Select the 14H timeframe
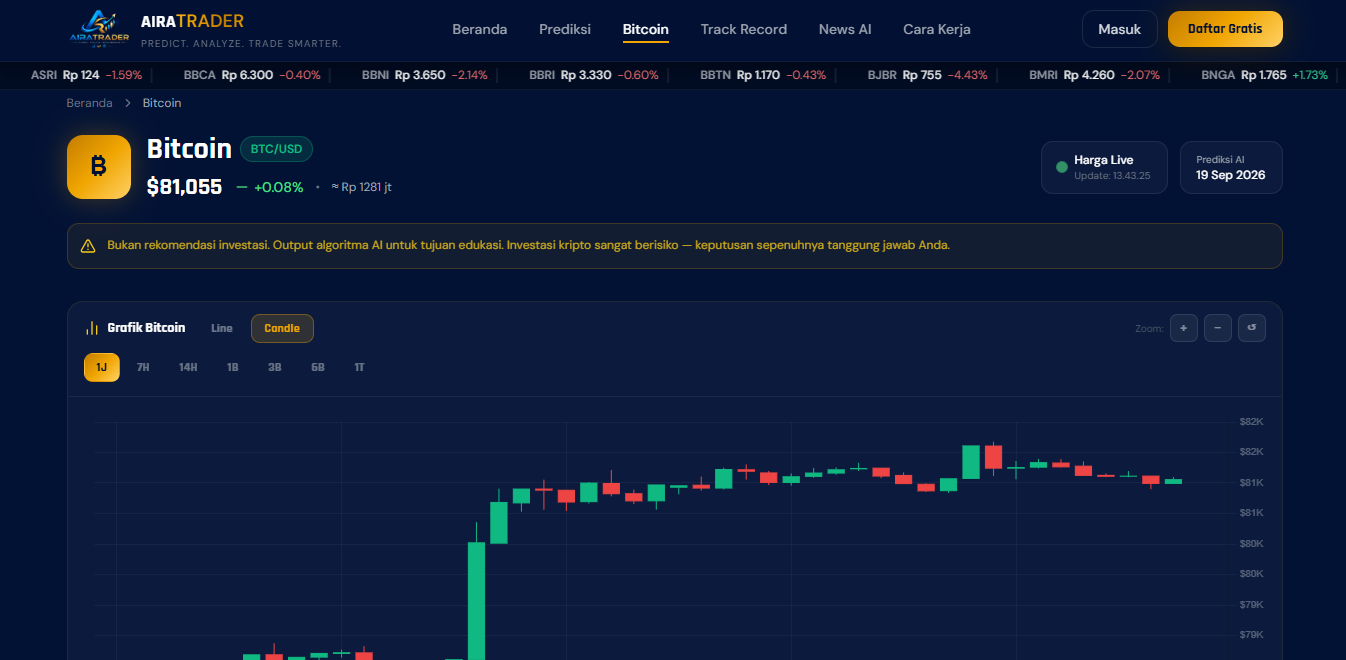 tap(188, 367)
